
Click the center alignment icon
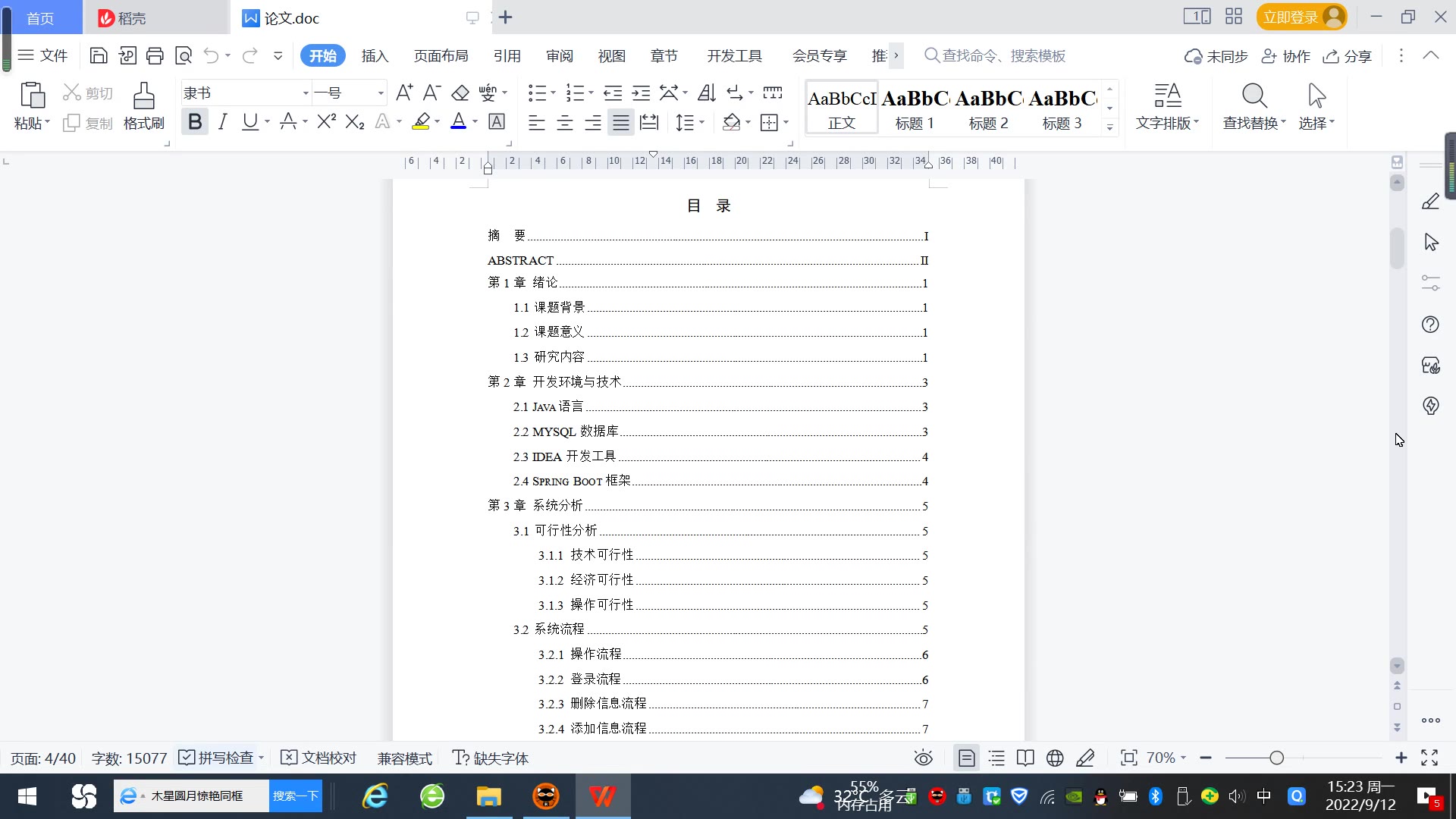tap(565, 122)
